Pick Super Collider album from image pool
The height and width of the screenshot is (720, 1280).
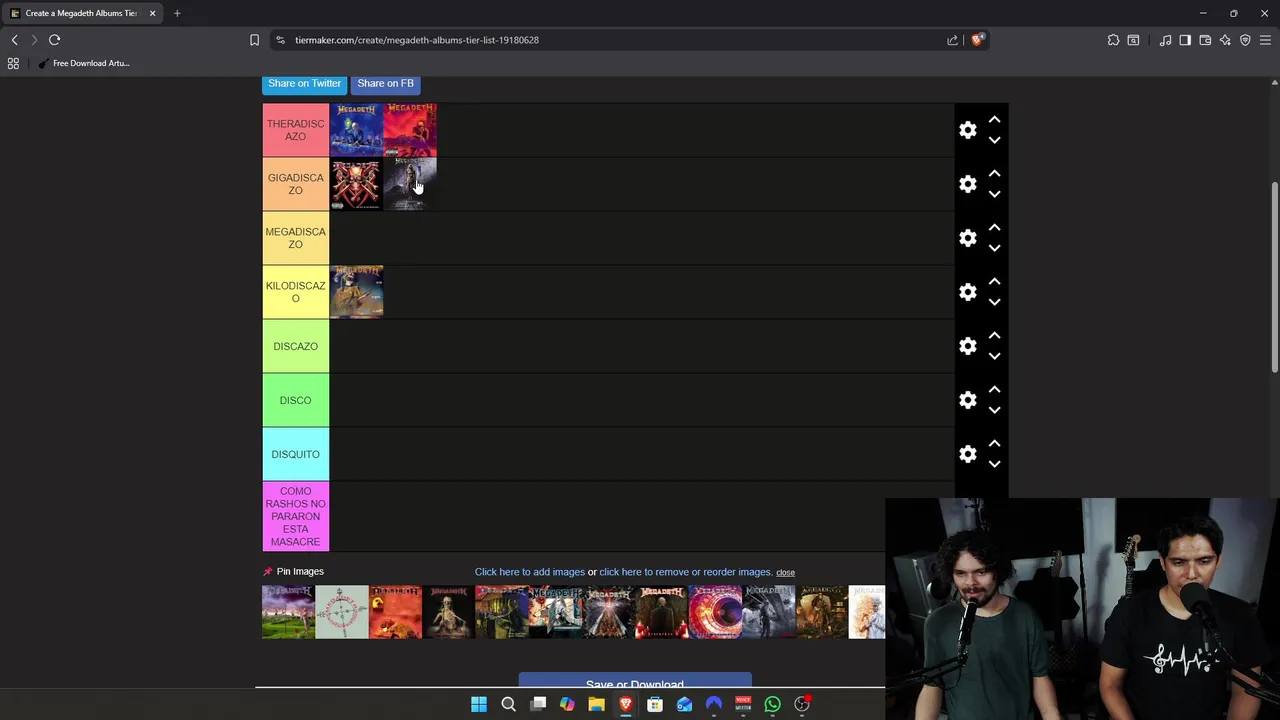point(715,612)
